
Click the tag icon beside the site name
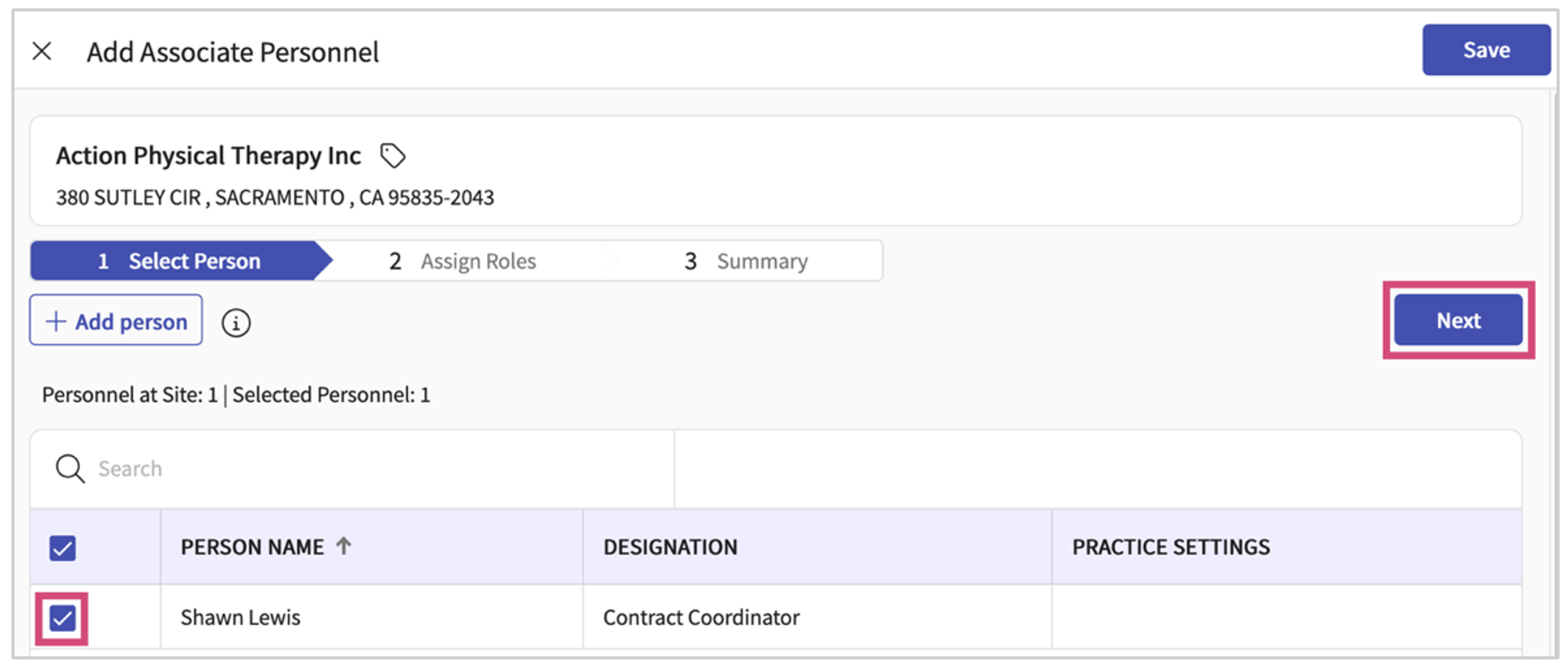point(393,156)
